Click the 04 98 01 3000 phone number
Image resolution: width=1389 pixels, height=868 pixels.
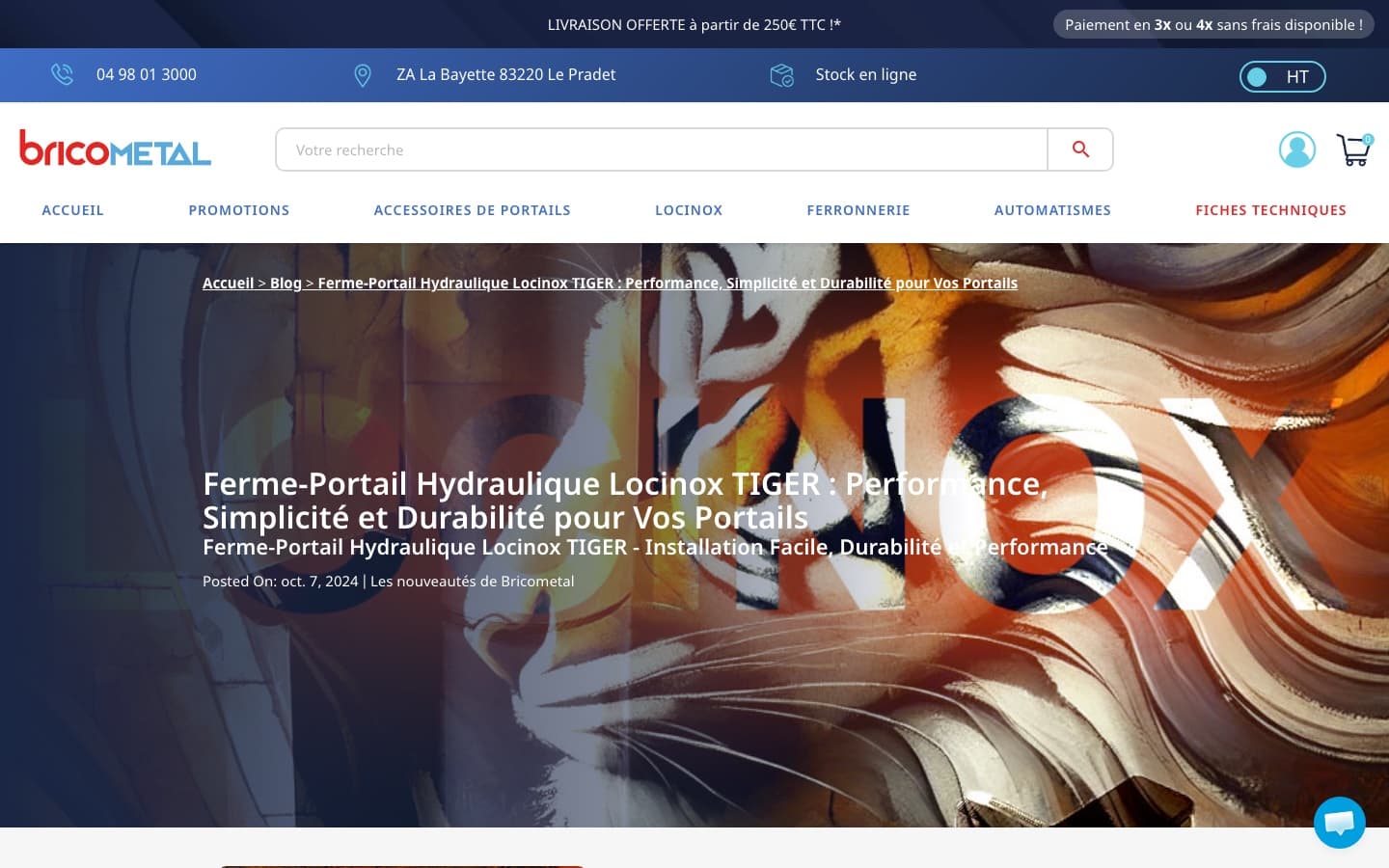(147, 74)
